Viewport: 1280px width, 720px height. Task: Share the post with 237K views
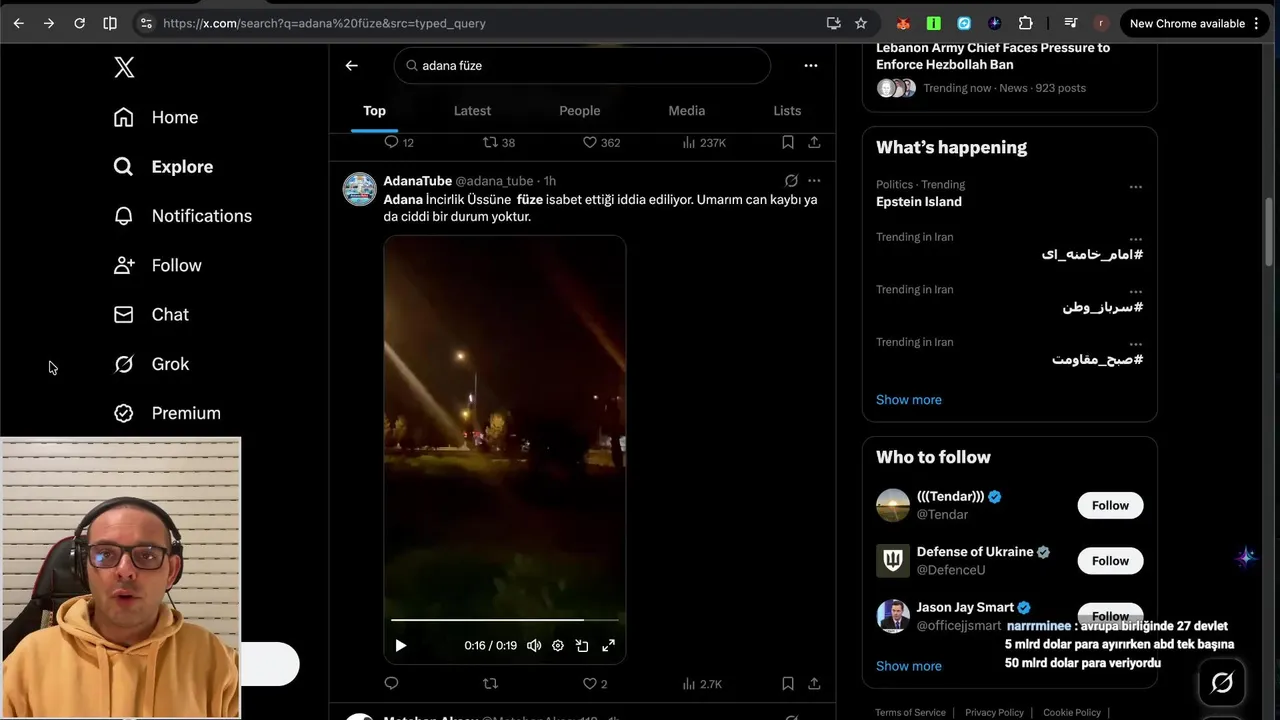(814, 143)
